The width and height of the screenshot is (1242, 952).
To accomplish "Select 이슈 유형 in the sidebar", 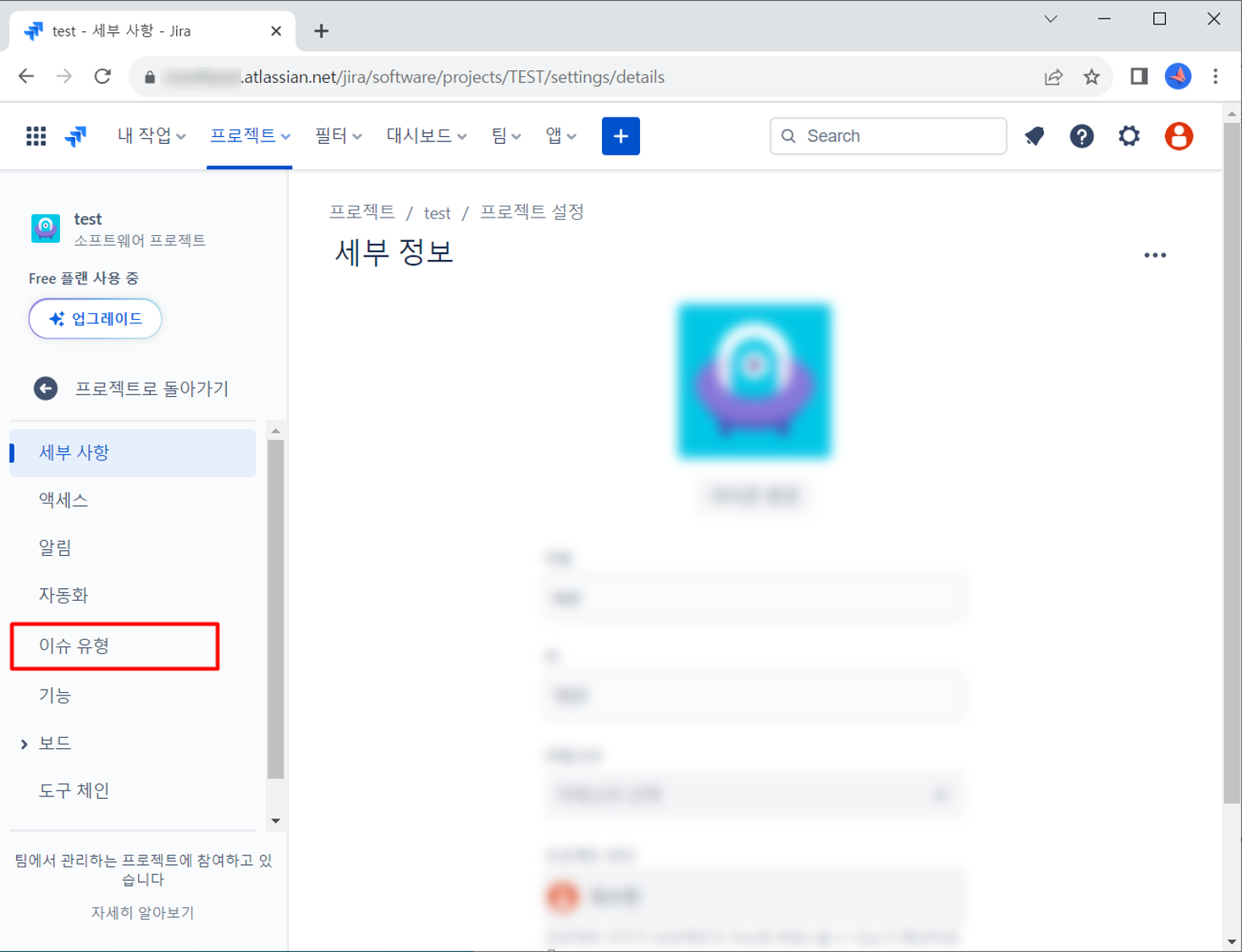I will [75, 647].
